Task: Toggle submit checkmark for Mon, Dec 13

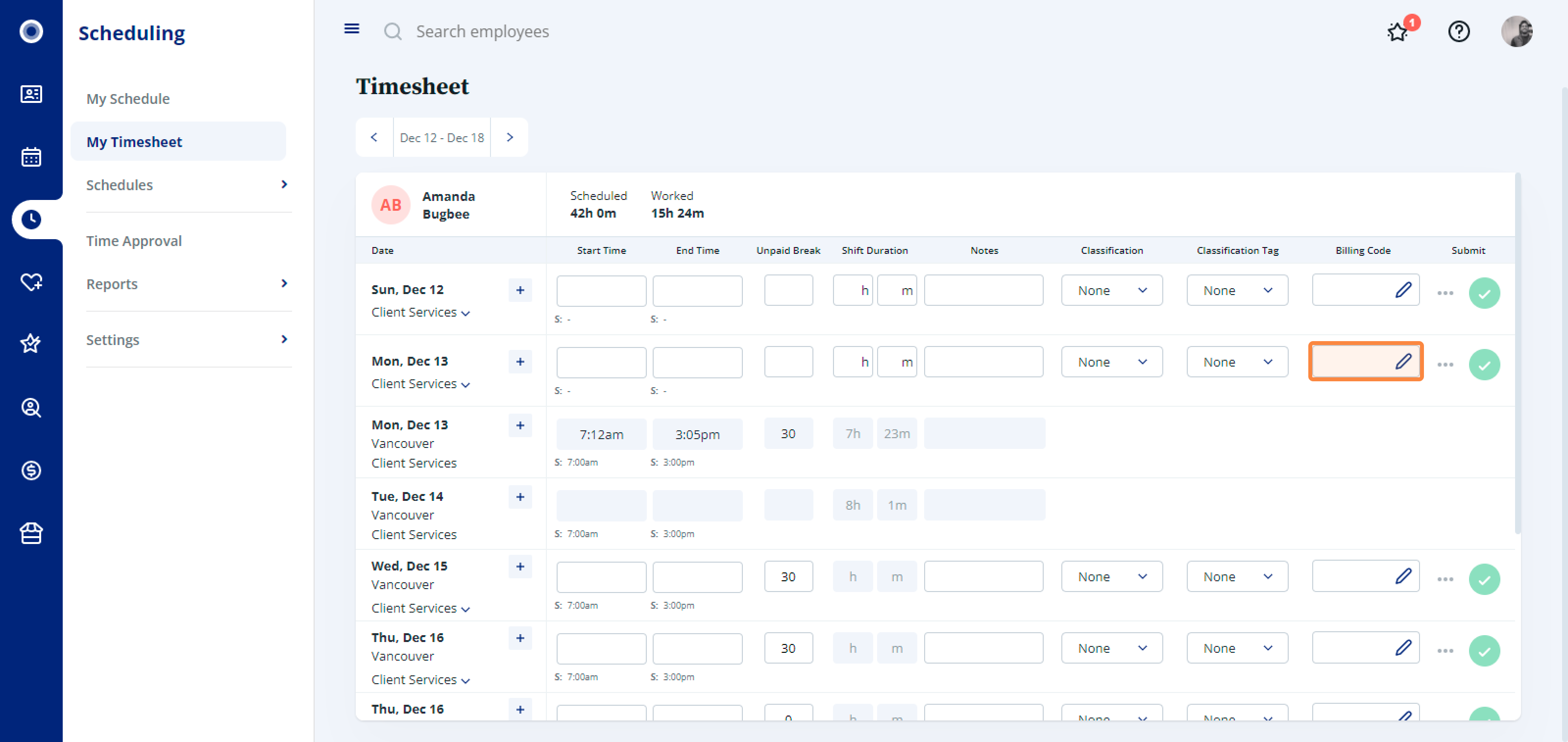Action: coord(1484,365)
